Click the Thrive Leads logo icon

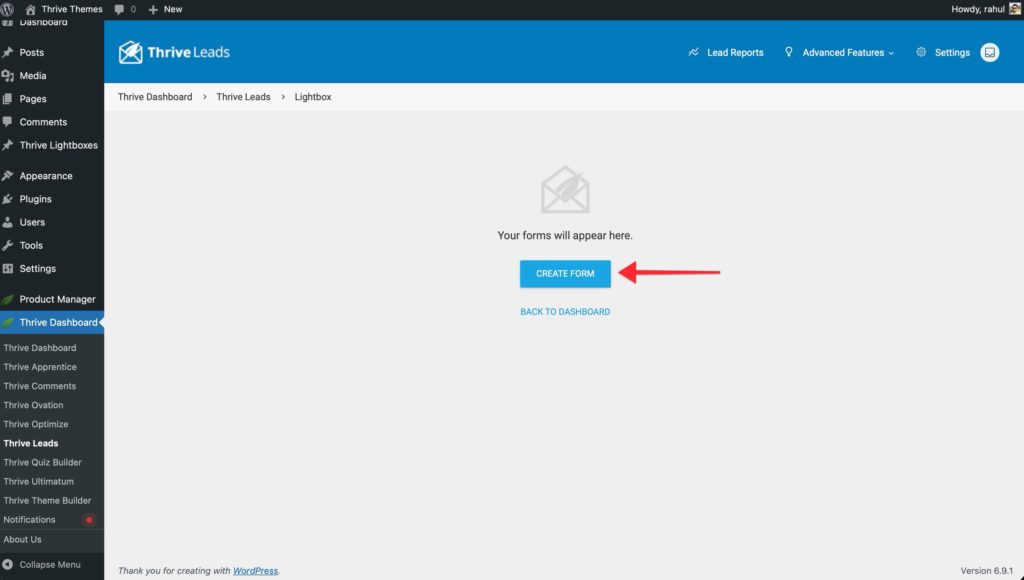tap(130, 52)
